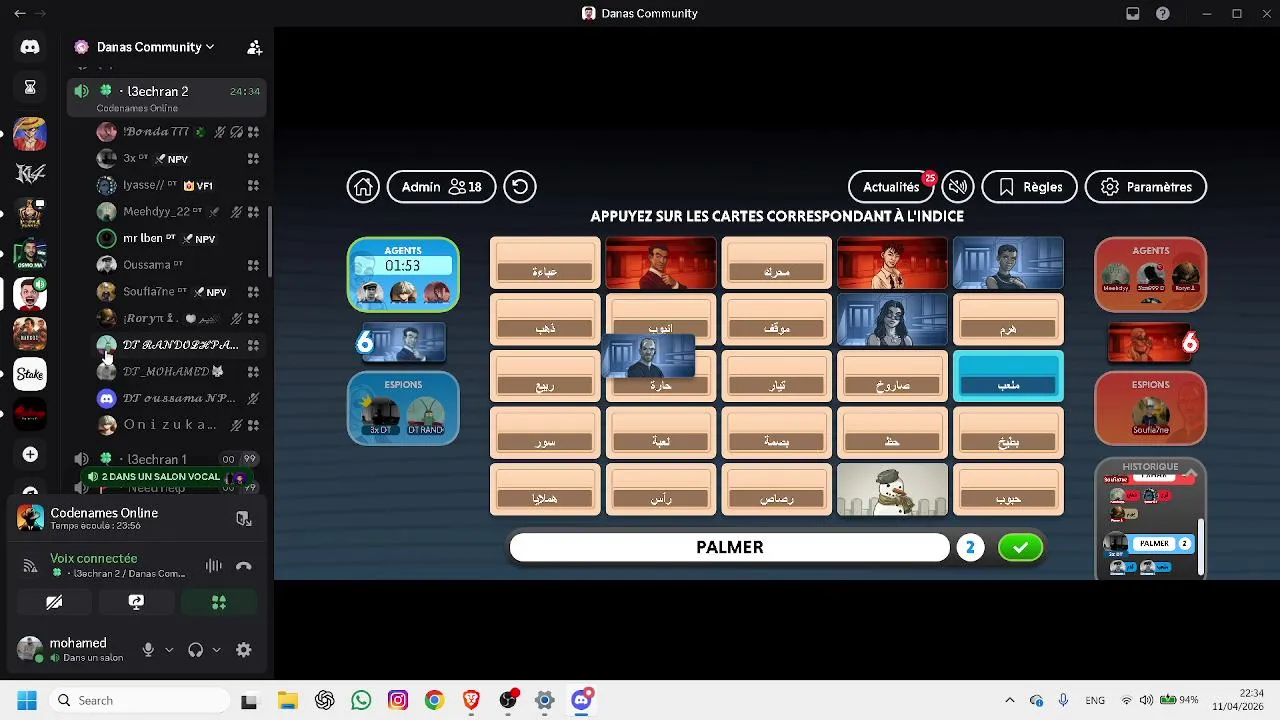1280x720 pixels.
Task: Select the highlighted blue card ملعب
Action: [1008, 376]
